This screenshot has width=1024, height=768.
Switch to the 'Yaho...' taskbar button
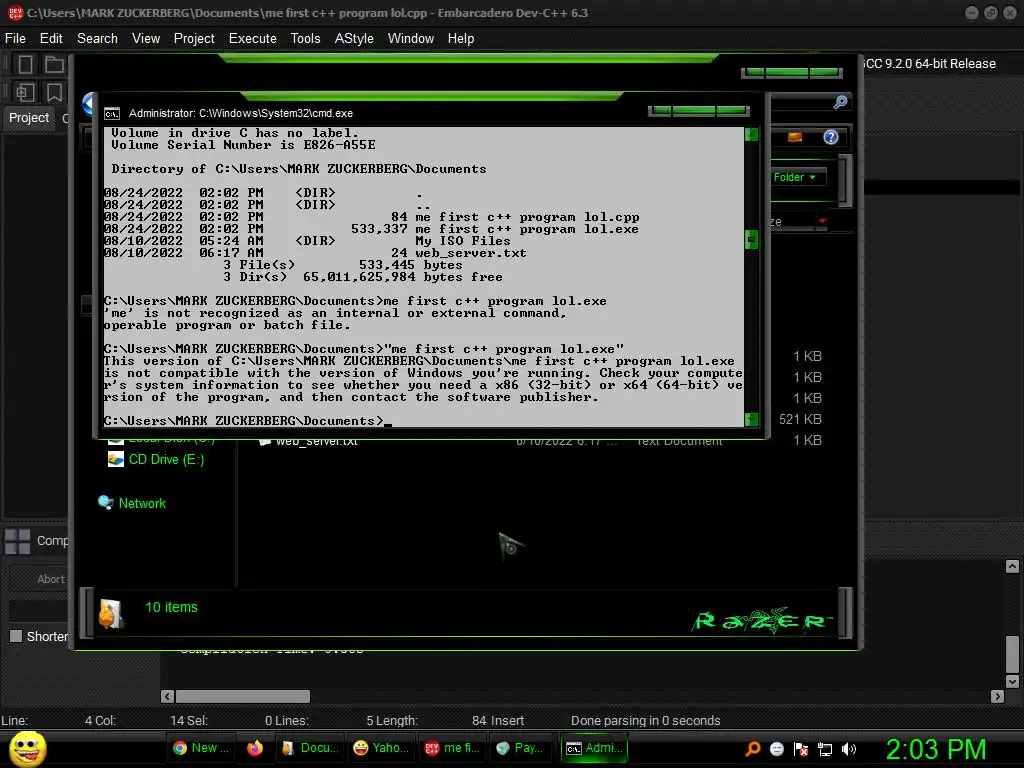[381, 748]
